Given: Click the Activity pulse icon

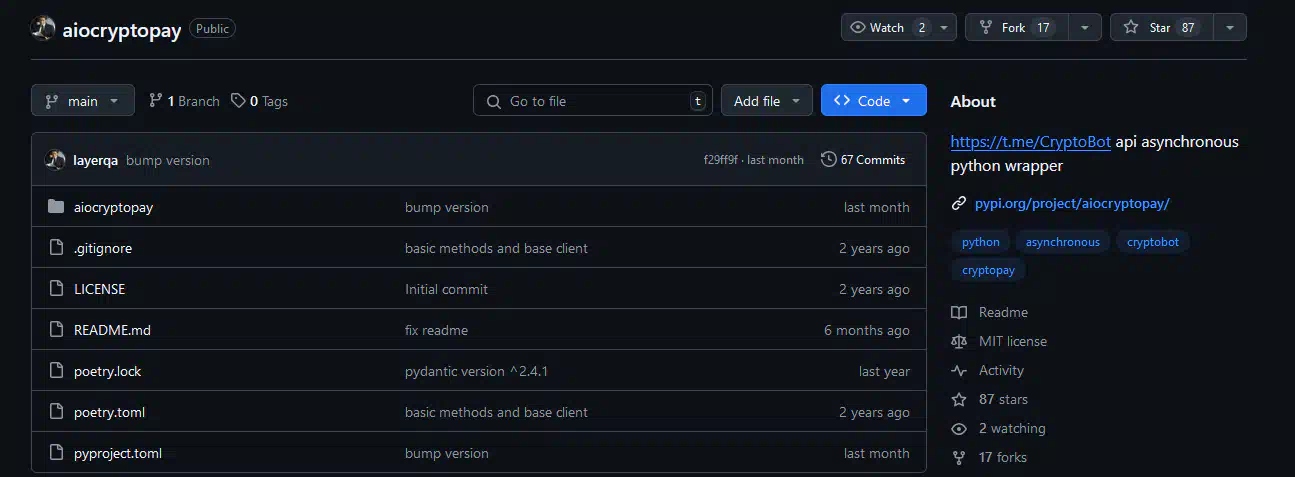Looking at the screenshot, I should [x=959, y=370].
